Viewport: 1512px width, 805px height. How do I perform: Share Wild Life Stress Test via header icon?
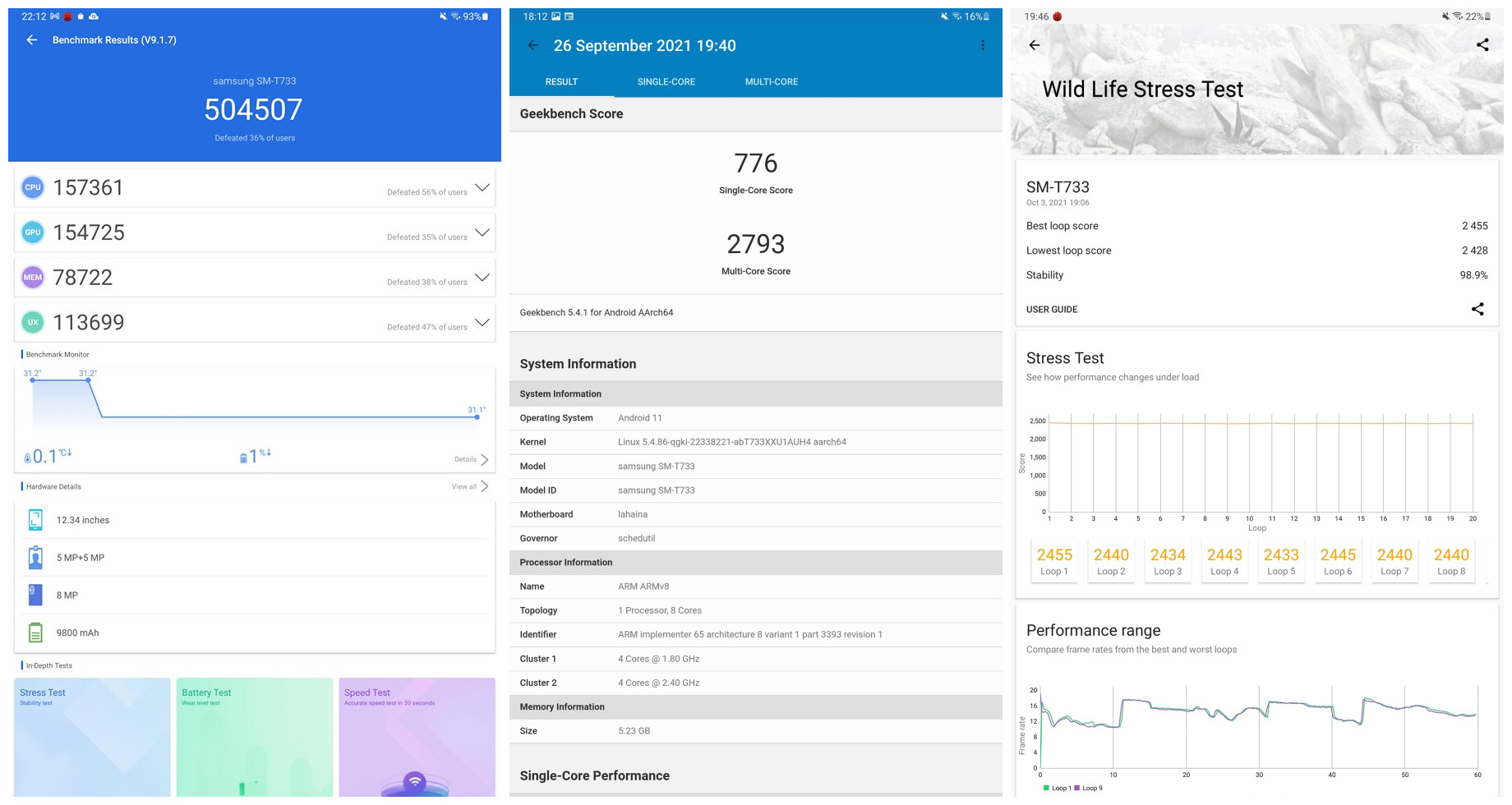pyautogui.click(x=1482, y=45)
